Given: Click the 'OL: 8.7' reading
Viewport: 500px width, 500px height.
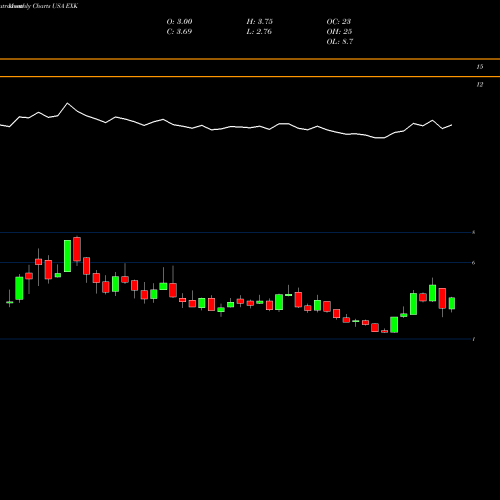Looking at the screenshot, I should 340,42.
